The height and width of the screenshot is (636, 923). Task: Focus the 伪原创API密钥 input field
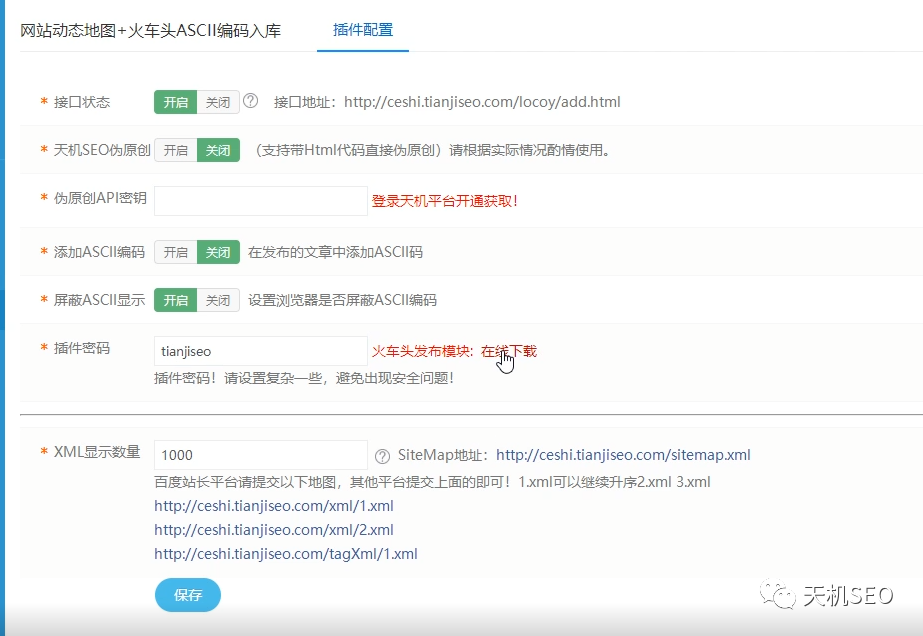[x=261, y=201]
